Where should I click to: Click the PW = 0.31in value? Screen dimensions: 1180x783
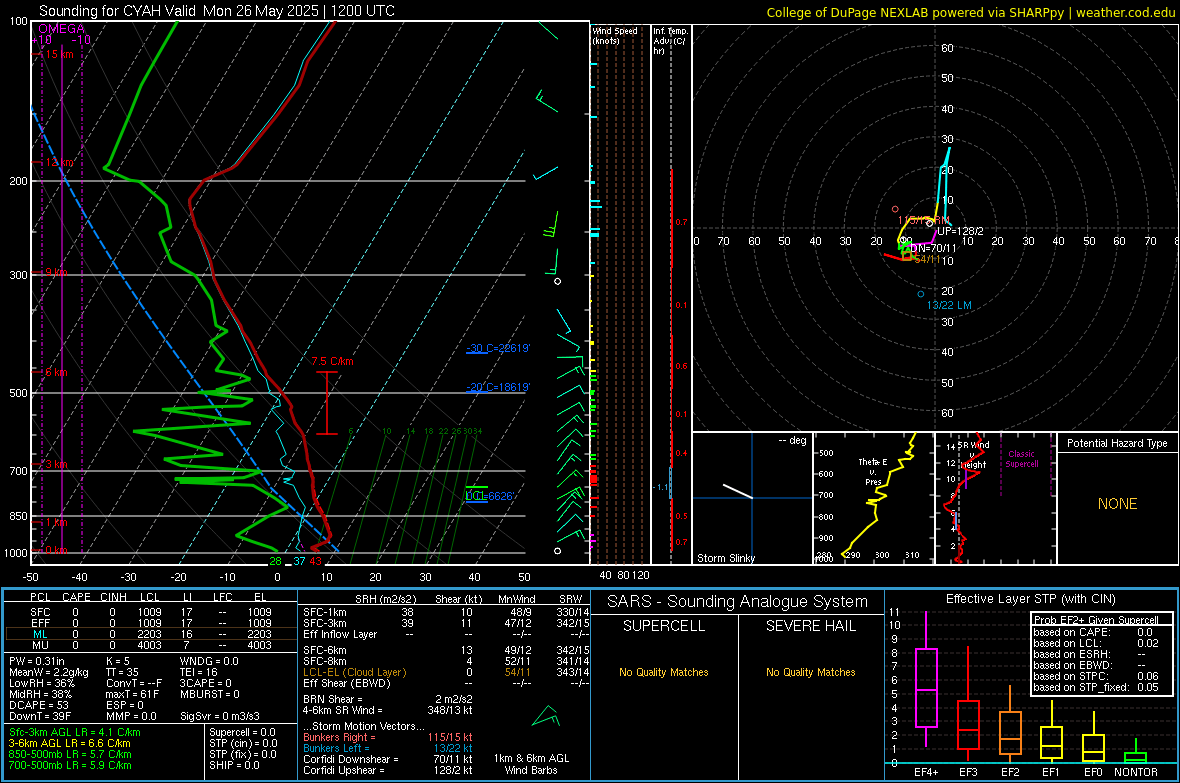37,661
